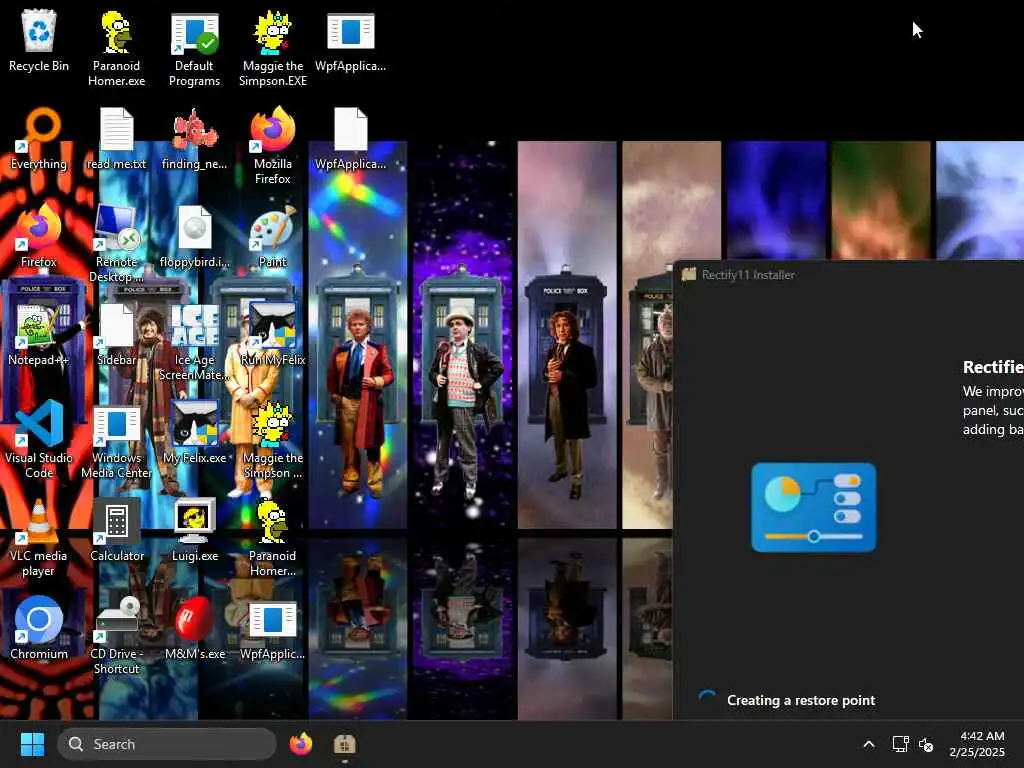Image resolution: width=1024 pixels, height=768 pixels.
Task: Click the control panel illustration in the installer
Action: click(x=813, y=507)
